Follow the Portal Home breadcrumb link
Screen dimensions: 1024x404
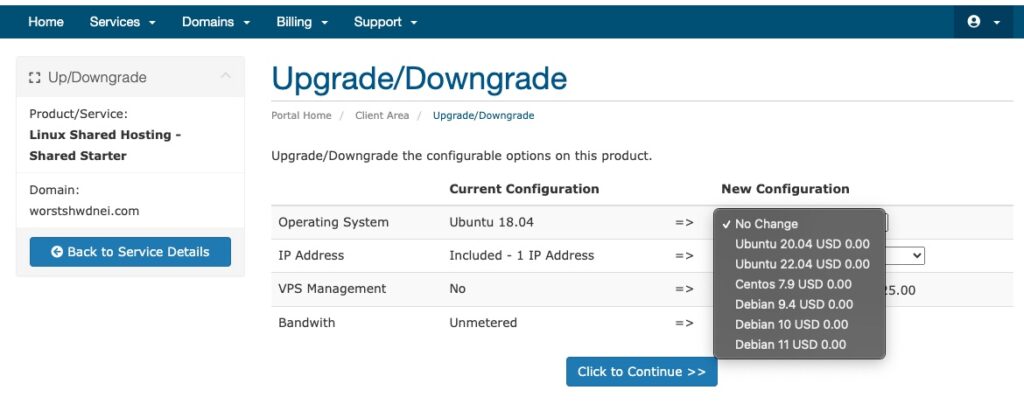pyautogui.click(x=301, y=116)
